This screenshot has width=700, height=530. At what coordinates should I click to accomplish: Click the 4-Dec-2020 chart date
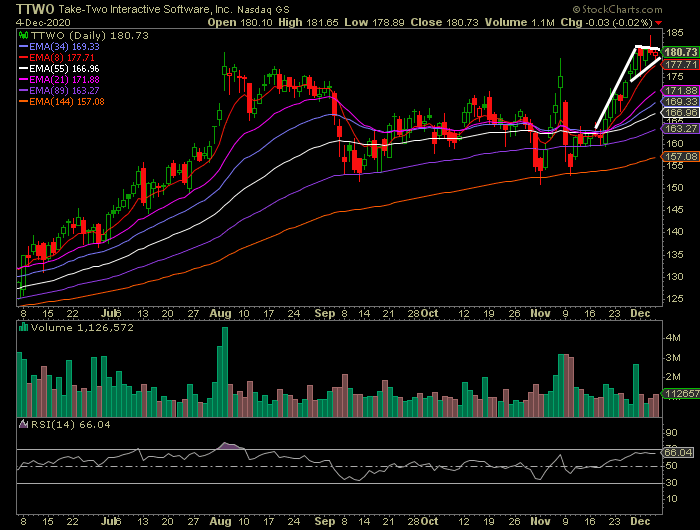(x=43, y=22)
